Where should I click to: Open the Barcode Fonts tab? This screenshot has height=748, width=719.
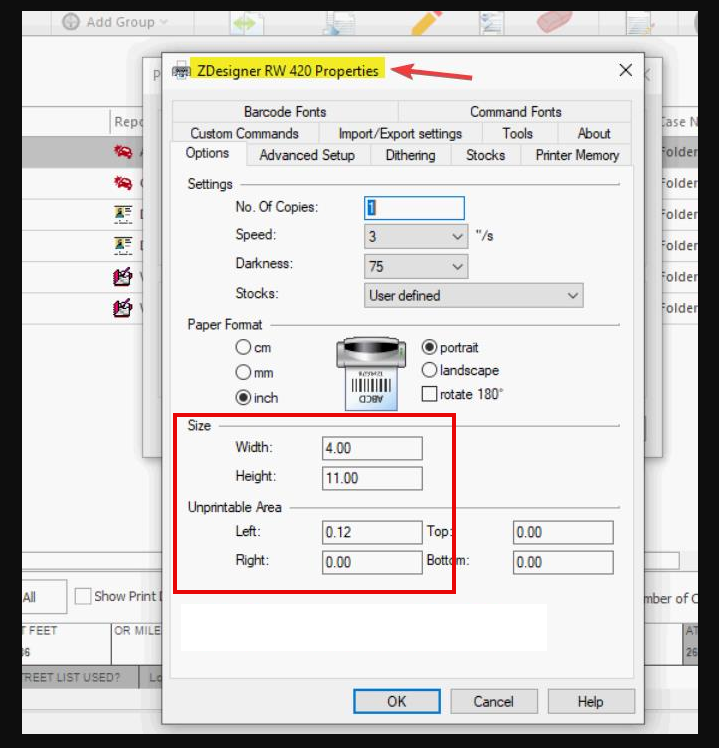pyautogui.click(x=285, y=112)
